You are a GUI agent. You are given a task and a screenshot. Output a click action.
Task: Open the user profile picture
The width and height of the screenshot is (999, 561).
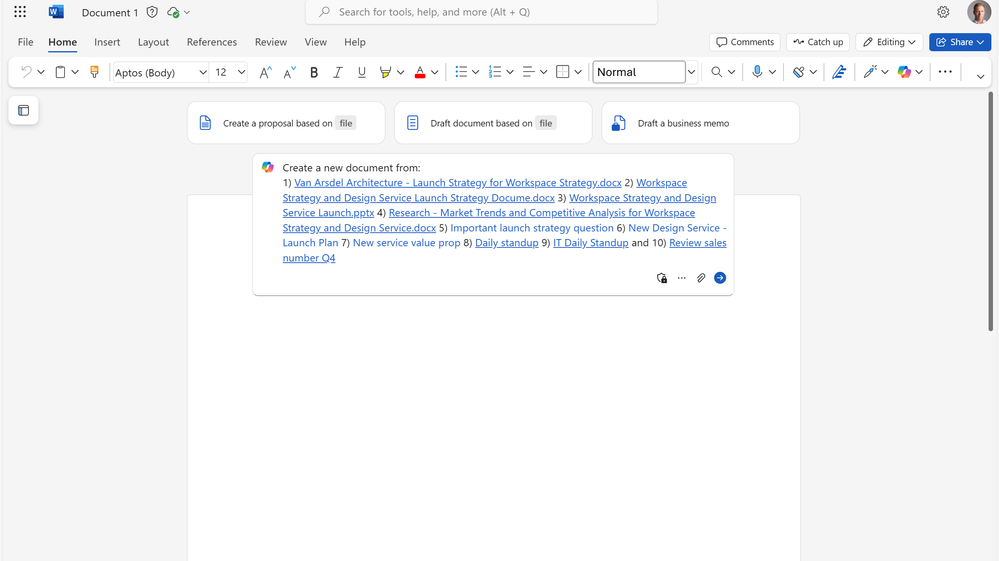979,12
